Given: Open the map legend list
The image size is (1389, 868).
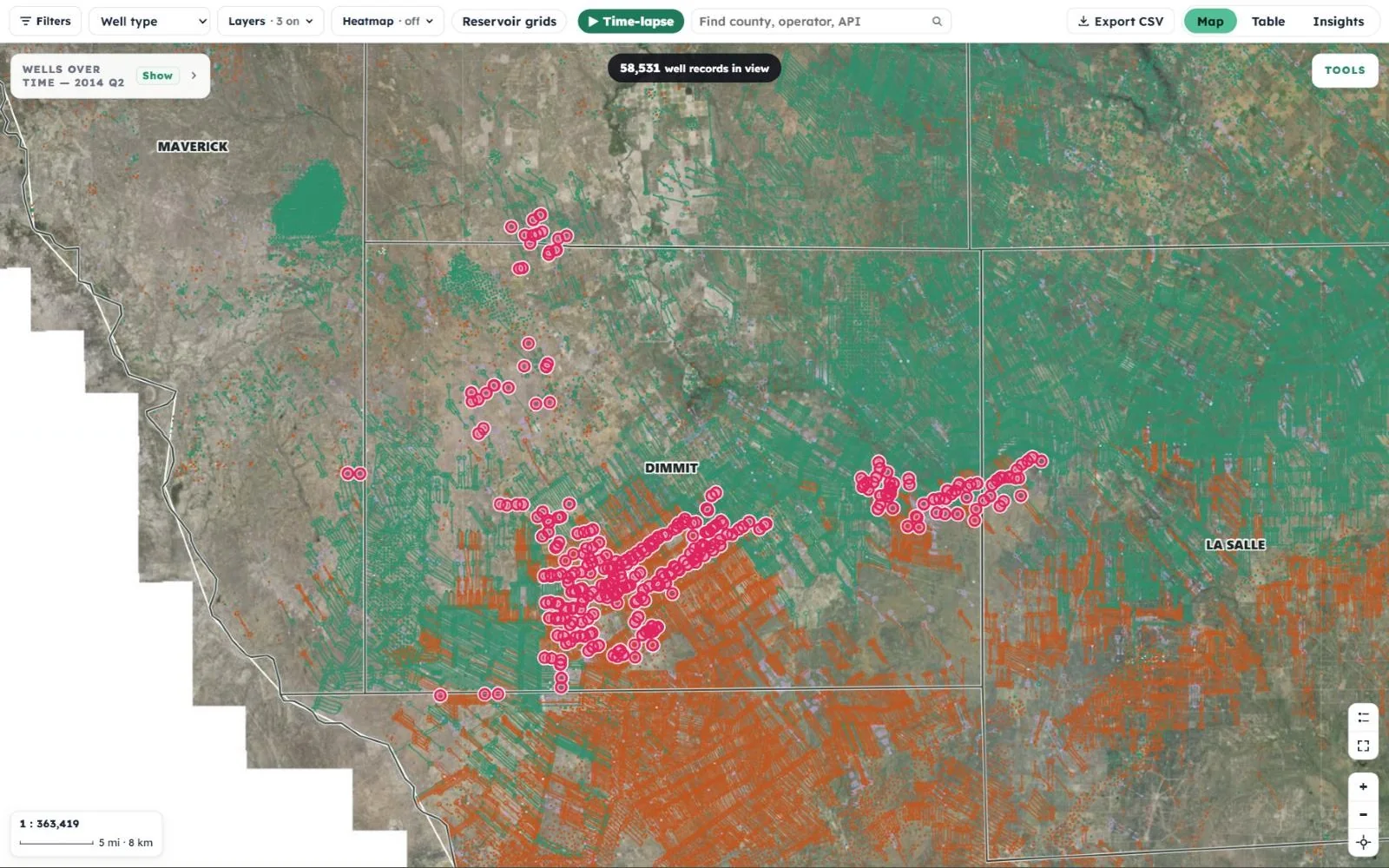Looking at the screenshot, I should (1363, 717).
